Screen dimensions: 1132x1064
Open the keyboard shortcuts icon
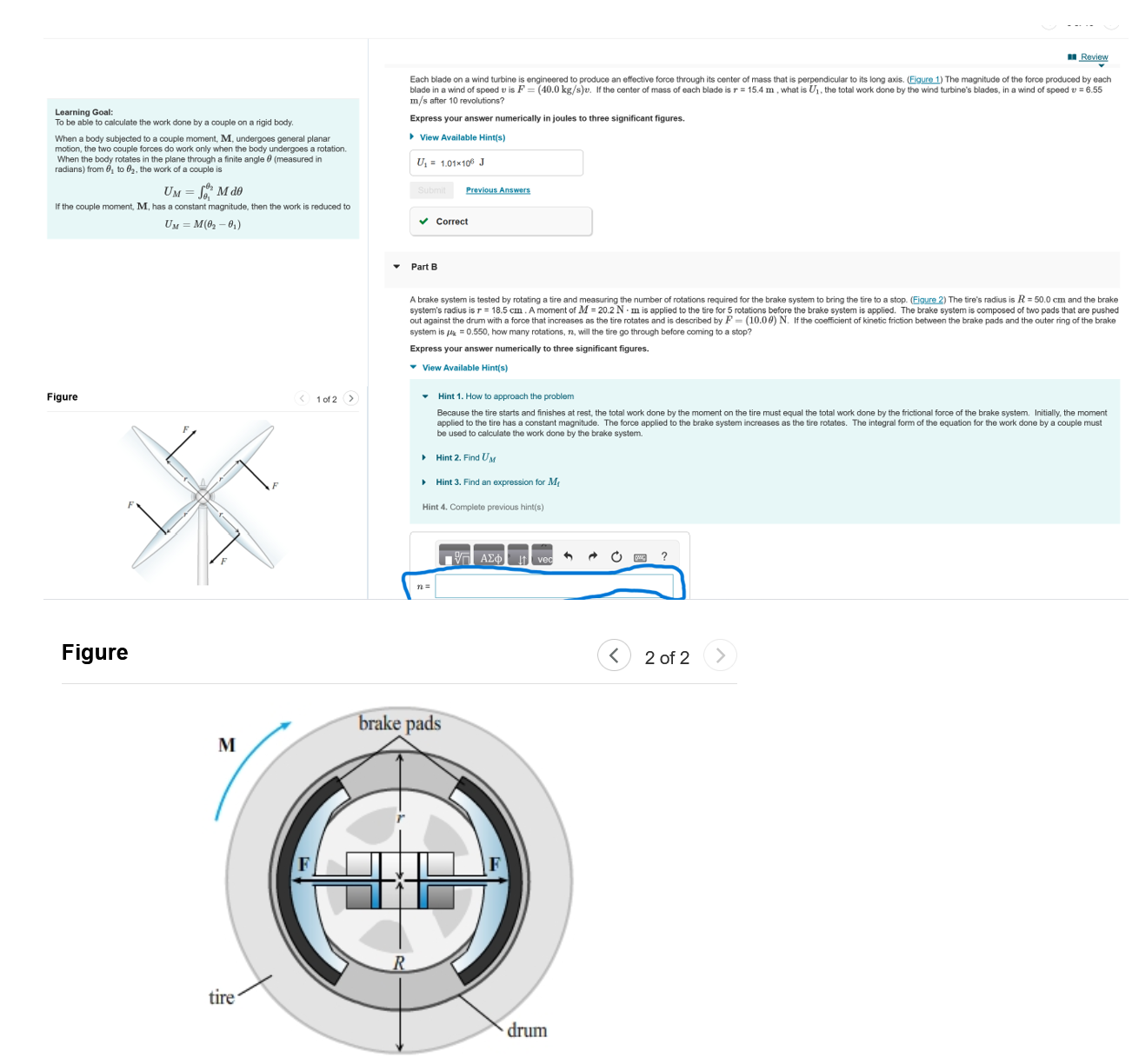click(x=640, y=557)
